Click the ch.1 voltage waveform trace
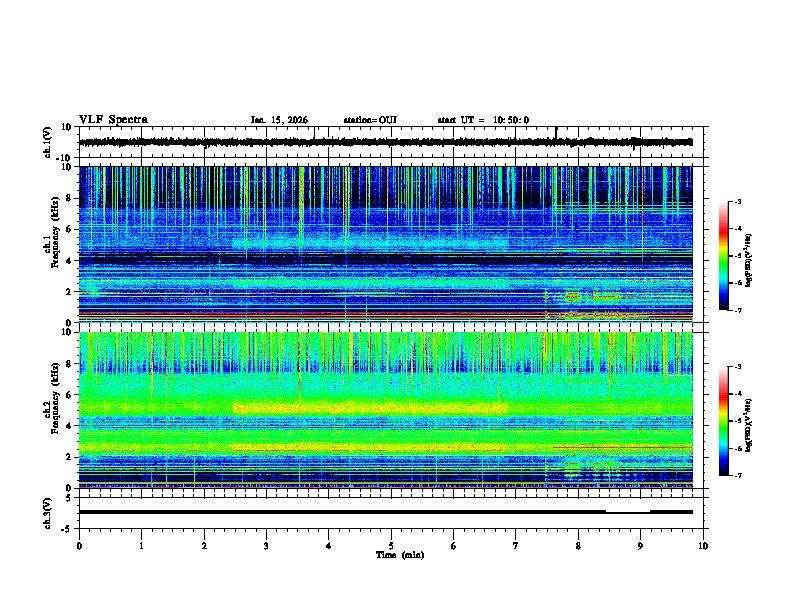 [385, 142]
